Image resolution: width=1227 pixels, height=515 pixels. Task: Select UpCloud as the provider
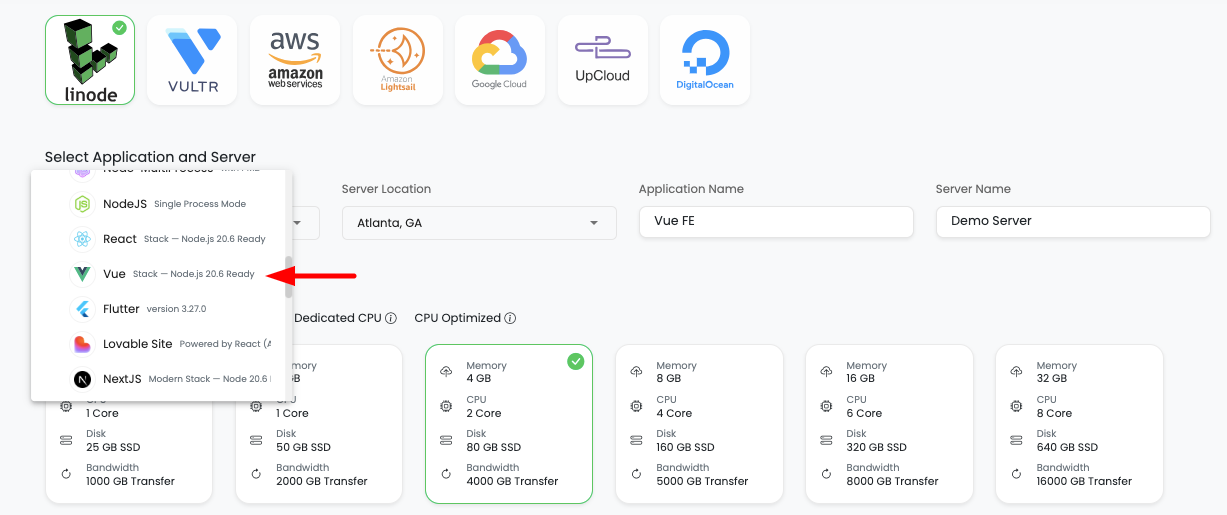(603, 60)
